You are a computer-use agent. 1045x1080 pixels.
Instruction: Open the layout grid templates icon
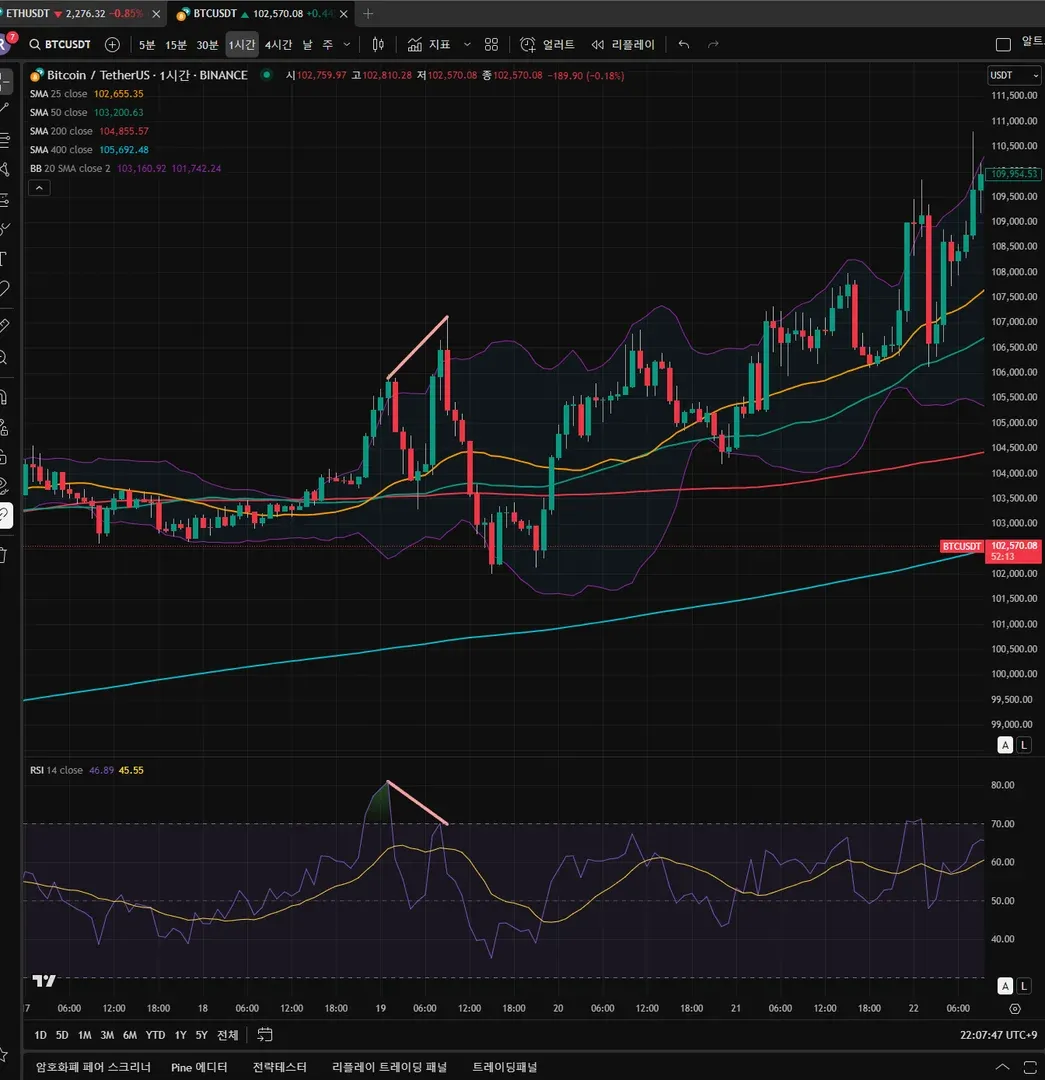point(491,45)
